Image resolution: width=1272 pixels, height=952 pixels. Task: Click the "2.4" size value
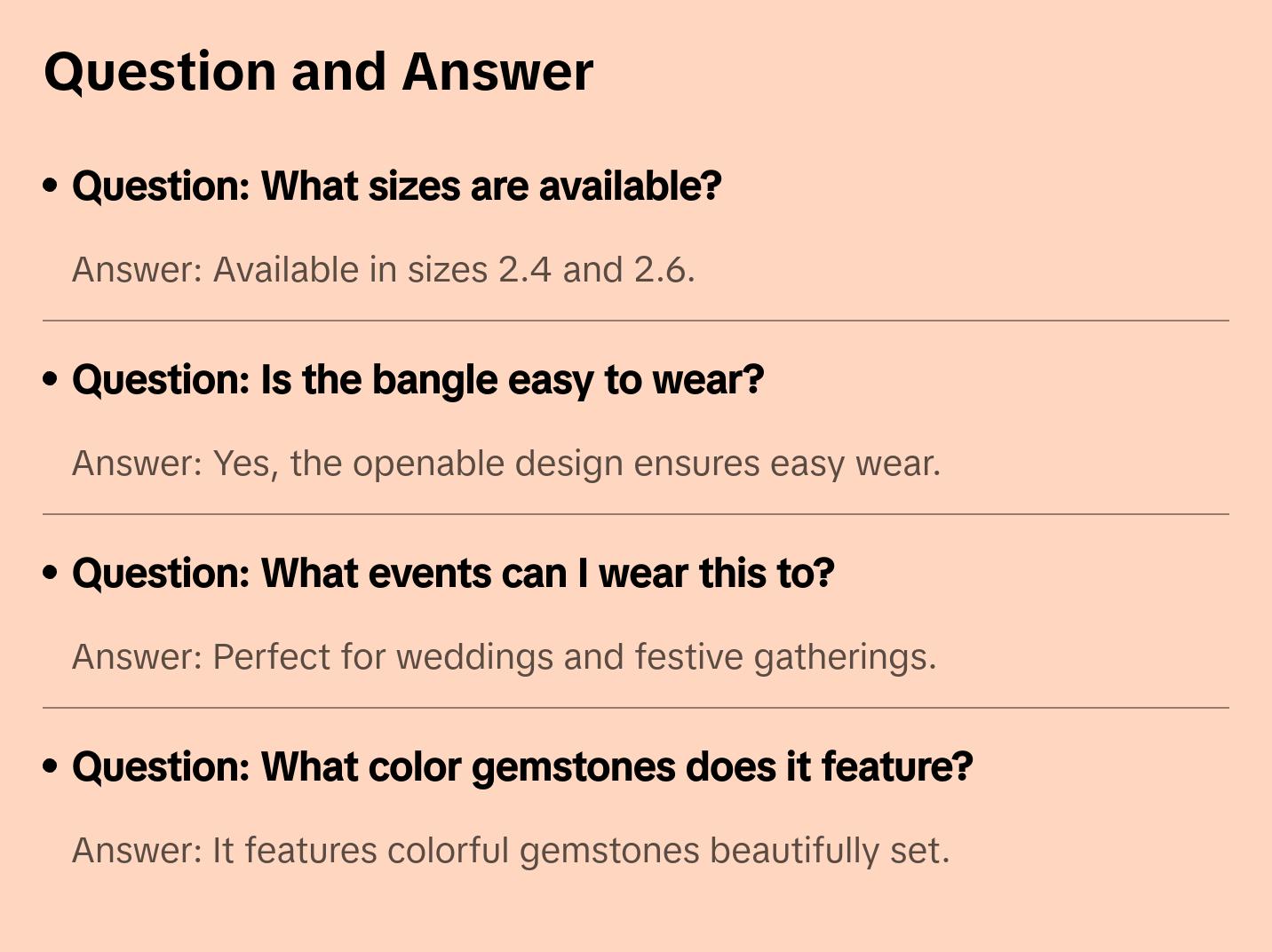point(524,270)
